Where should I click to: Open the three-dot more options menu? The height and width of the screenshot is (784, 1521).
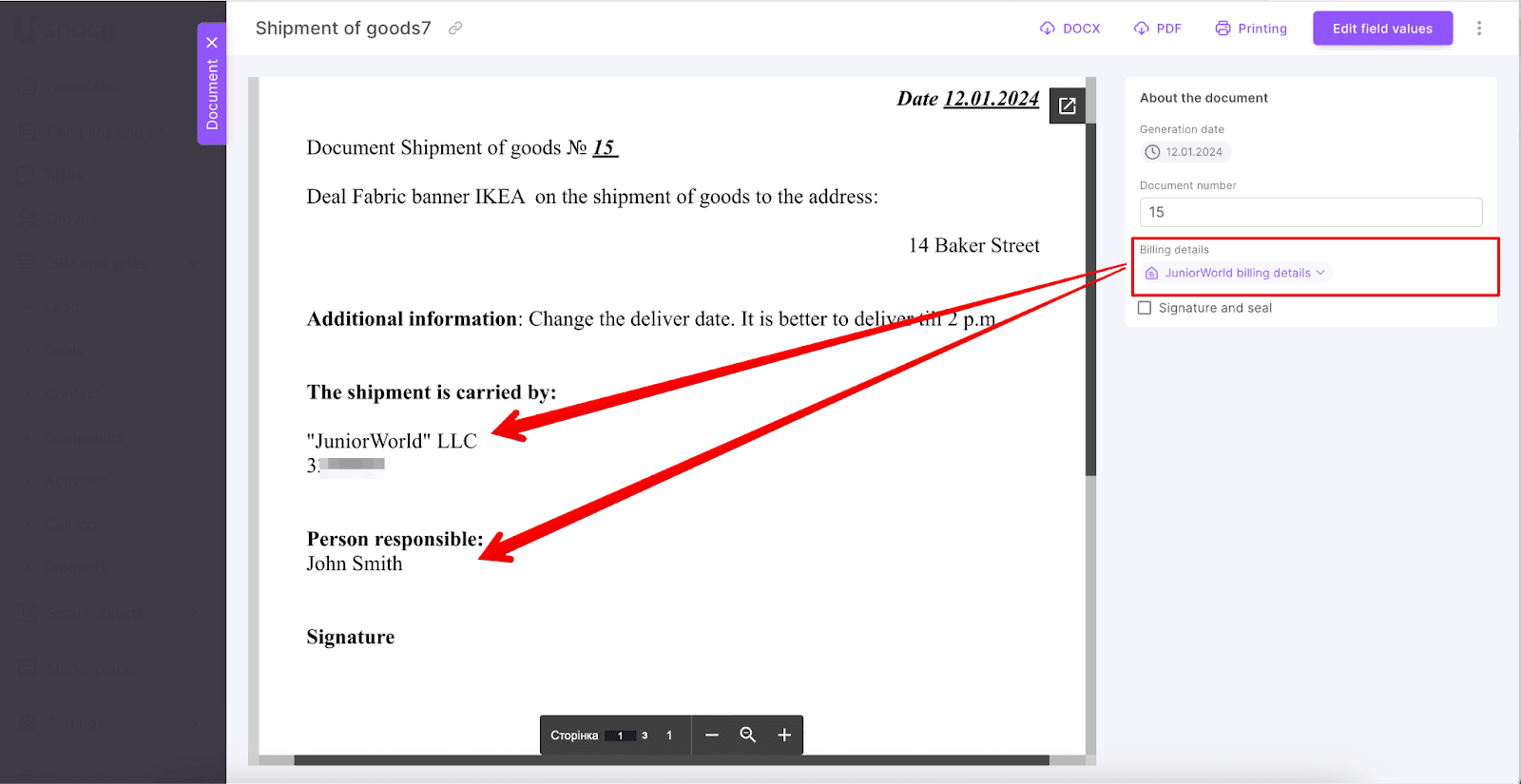1478,29
